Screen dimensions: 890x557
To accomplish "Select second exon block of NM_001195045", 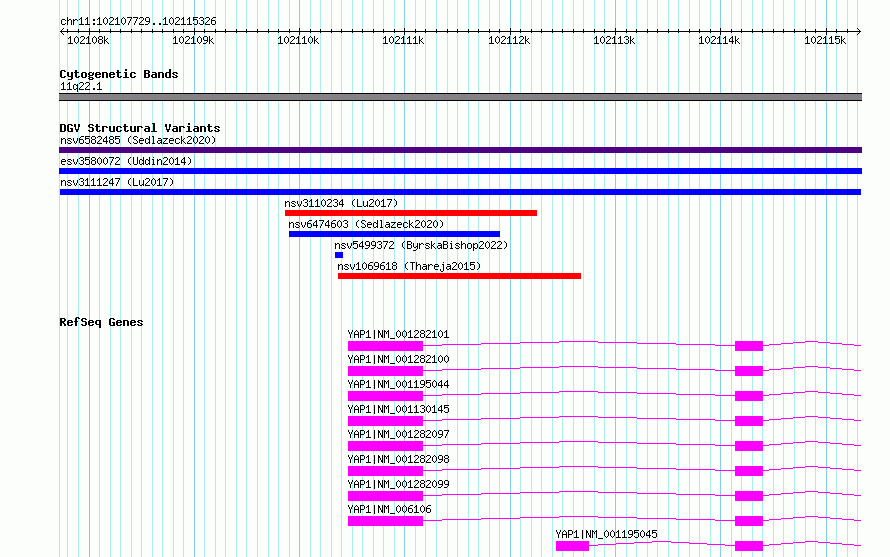I will tap(749, 546).
